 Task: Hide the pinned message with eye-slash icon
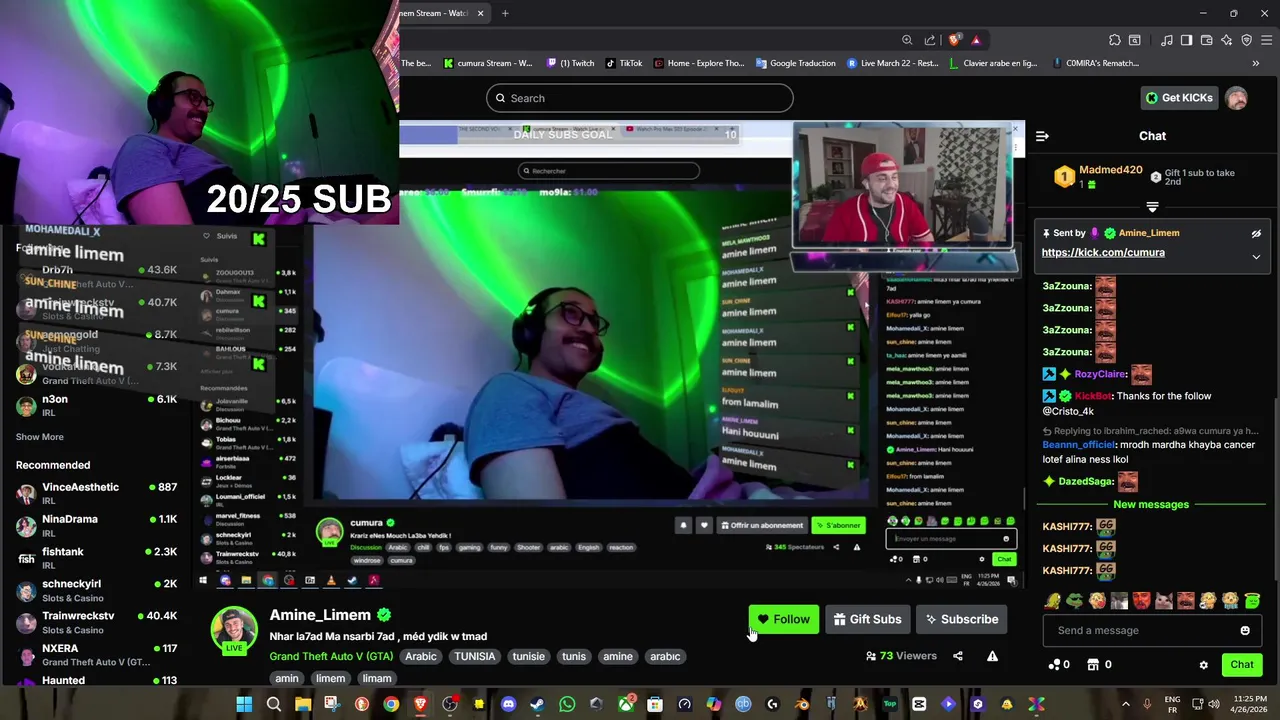pos(1256,233)
